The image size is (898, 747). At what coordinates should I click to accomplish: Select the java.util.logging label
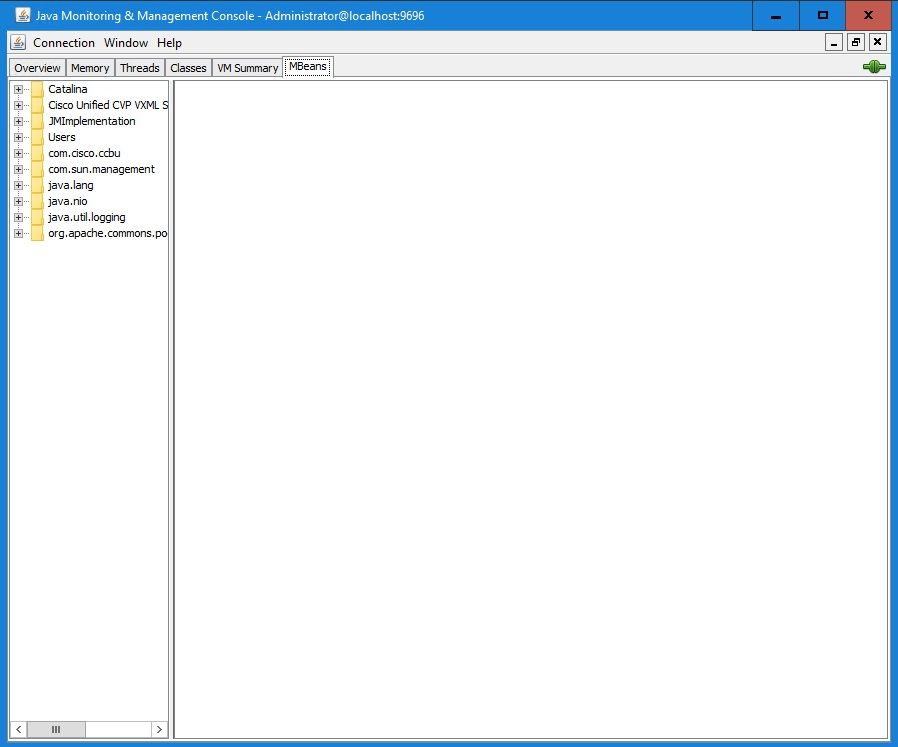click(x=86, y=217)
